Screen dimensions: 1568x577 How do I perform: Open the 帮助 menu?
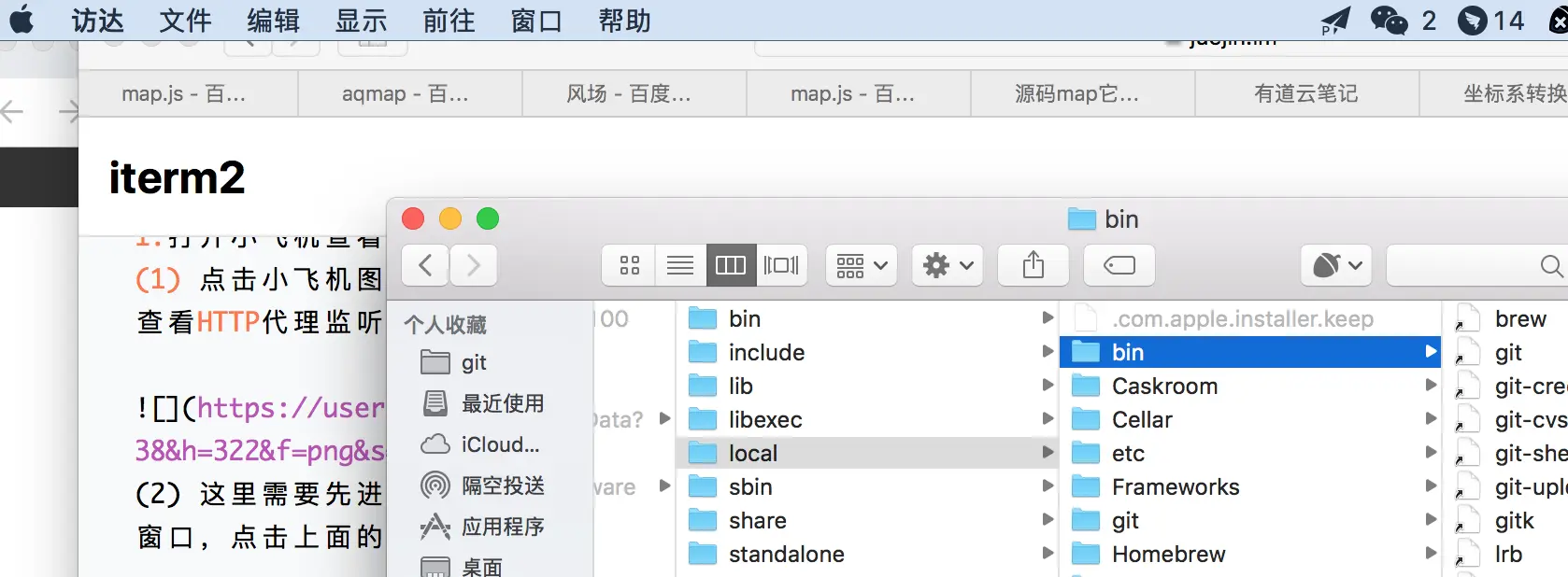[624, 21]
